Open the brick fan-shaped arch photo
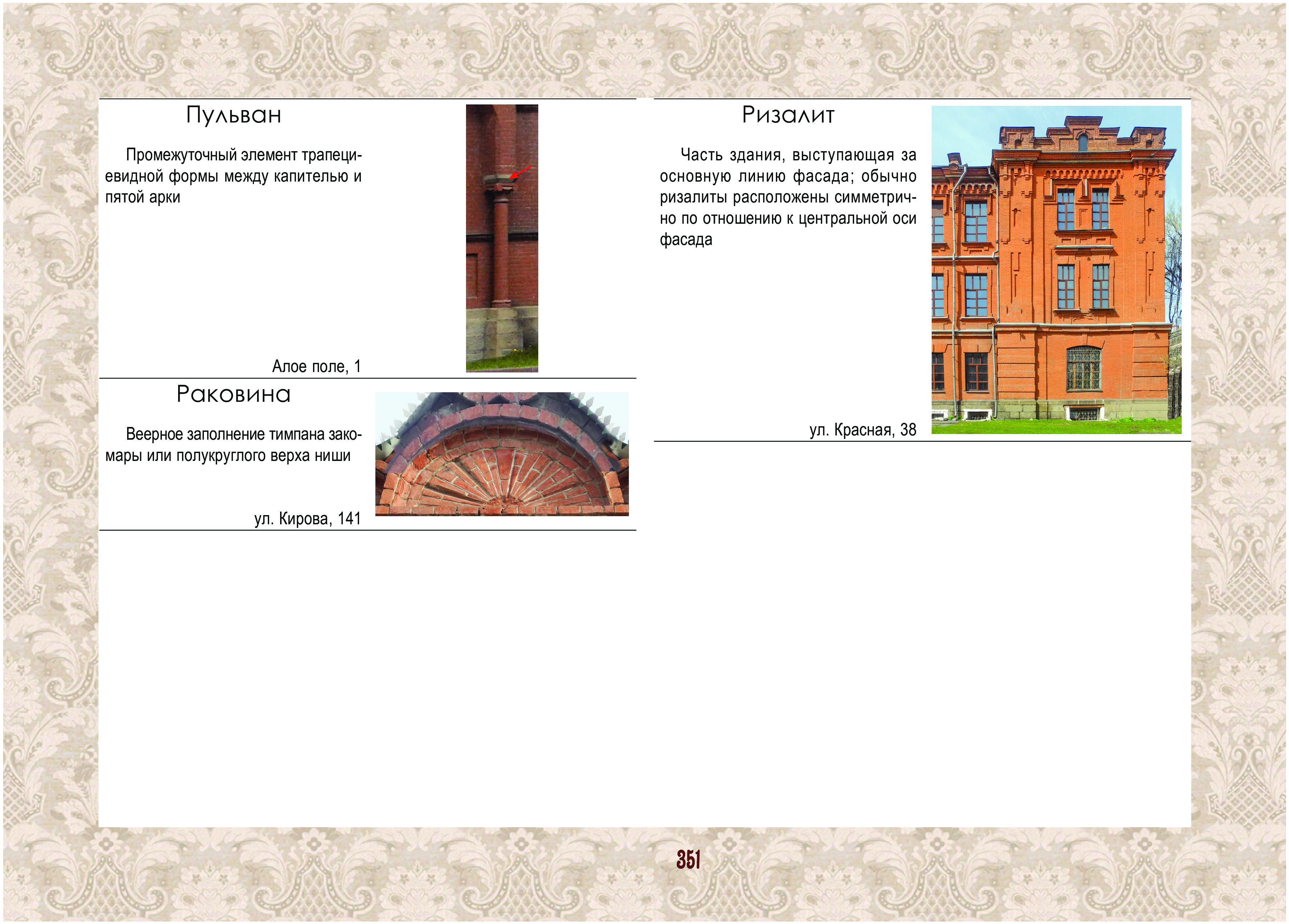Viewport: 1289px width, 924px height. (x=502, y=454)
